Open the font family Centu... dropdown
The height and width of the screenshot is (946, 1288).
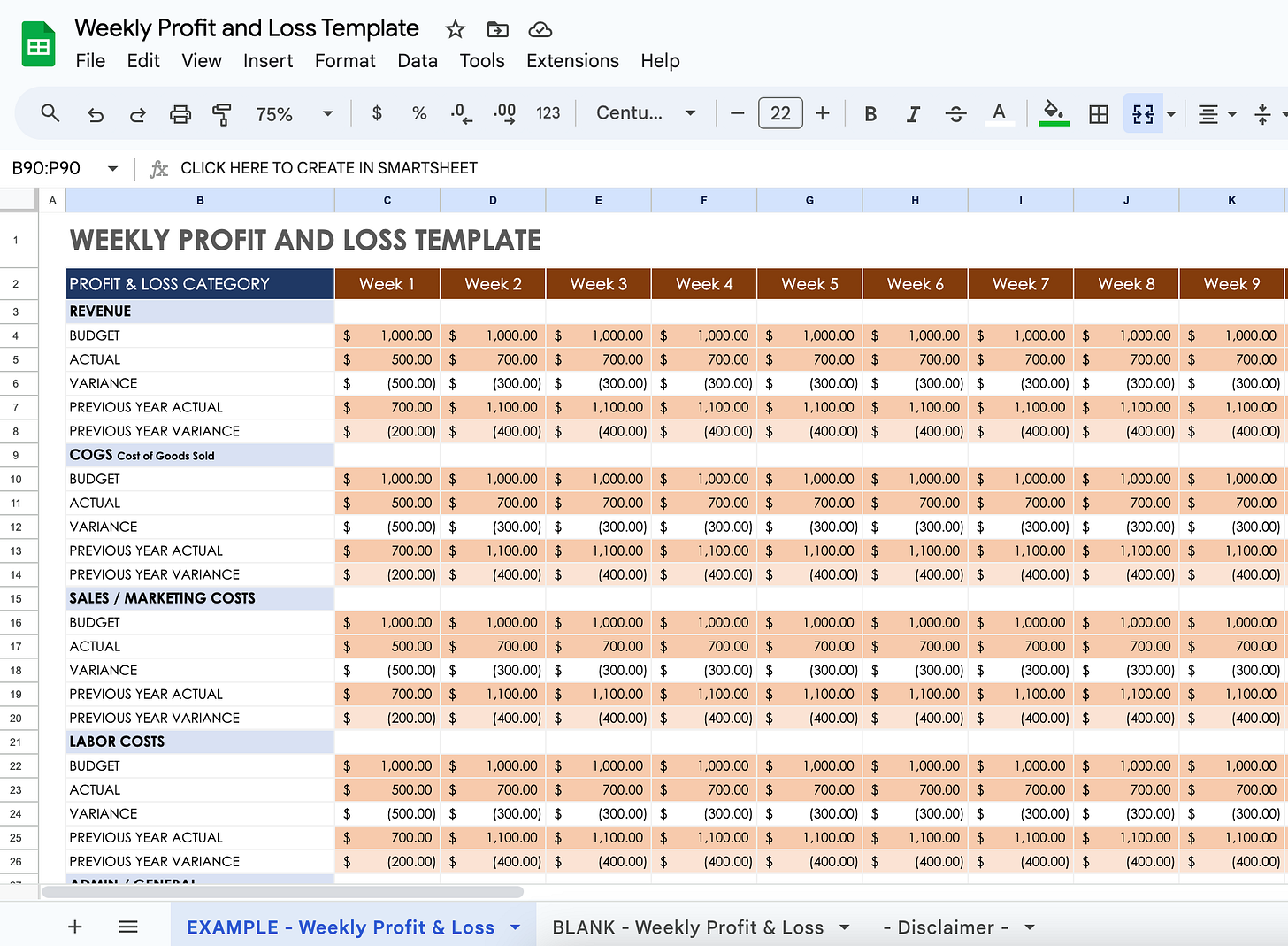pos(646,113)
